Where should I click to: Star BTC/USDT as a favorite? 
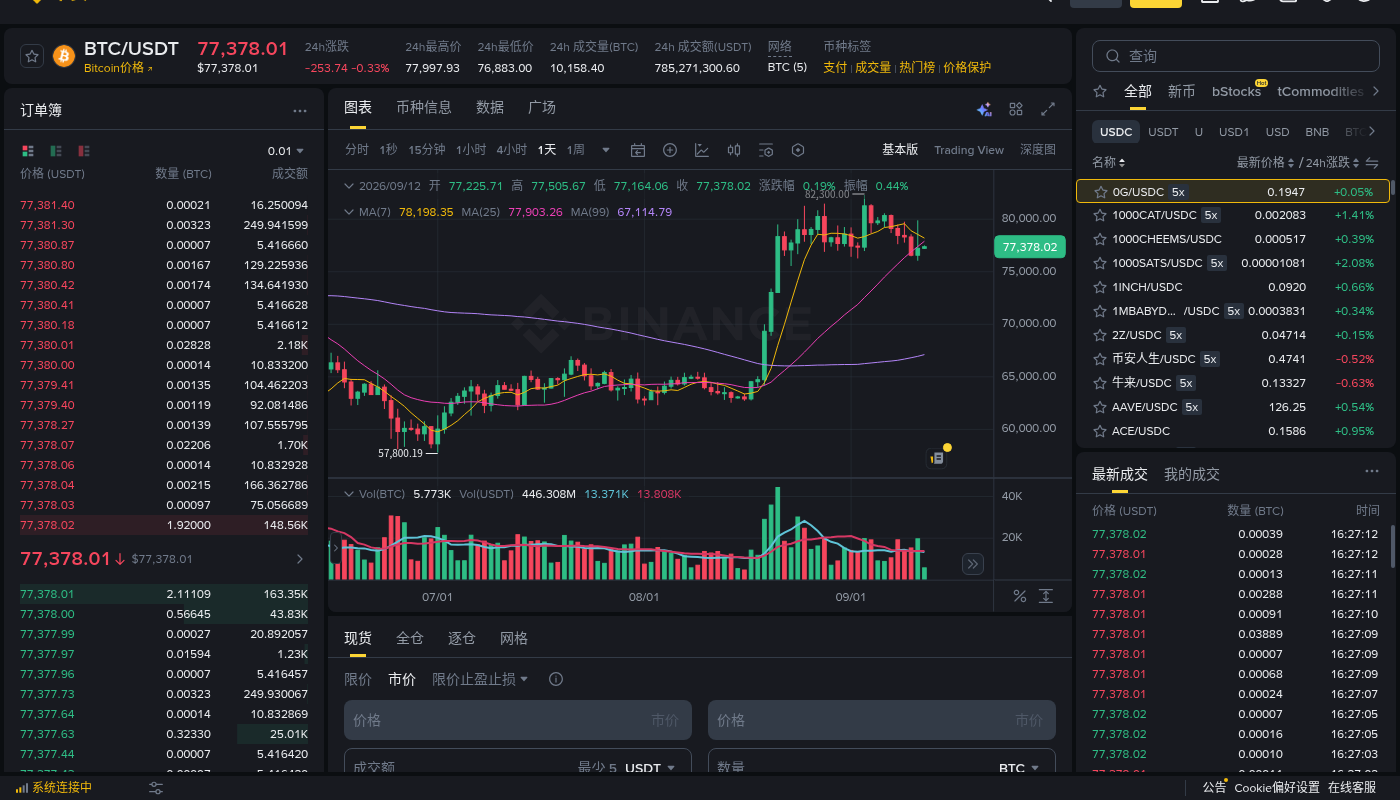(32, 56)
